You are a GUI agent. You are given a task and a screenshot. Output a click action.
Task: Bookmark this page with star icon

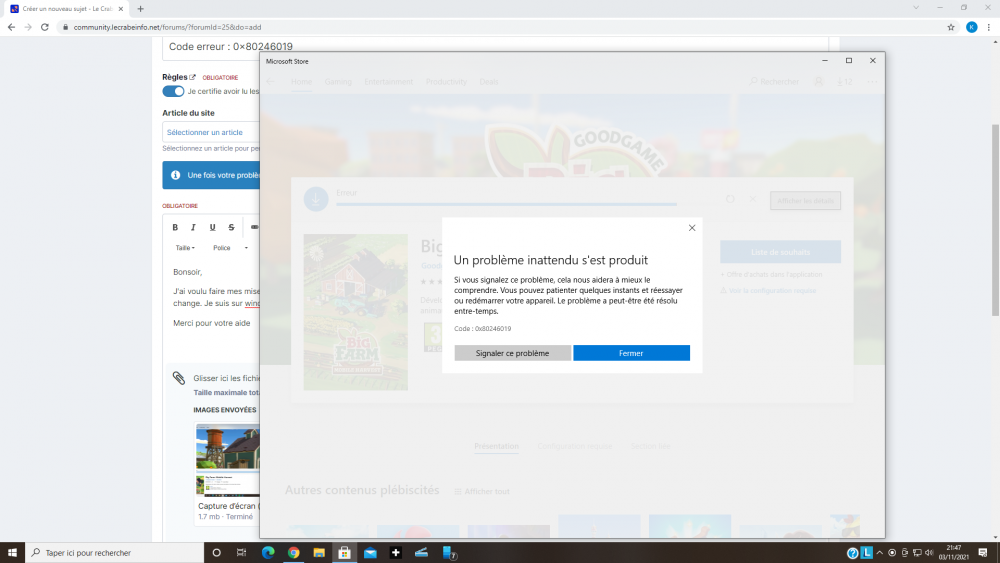point(951,27)
